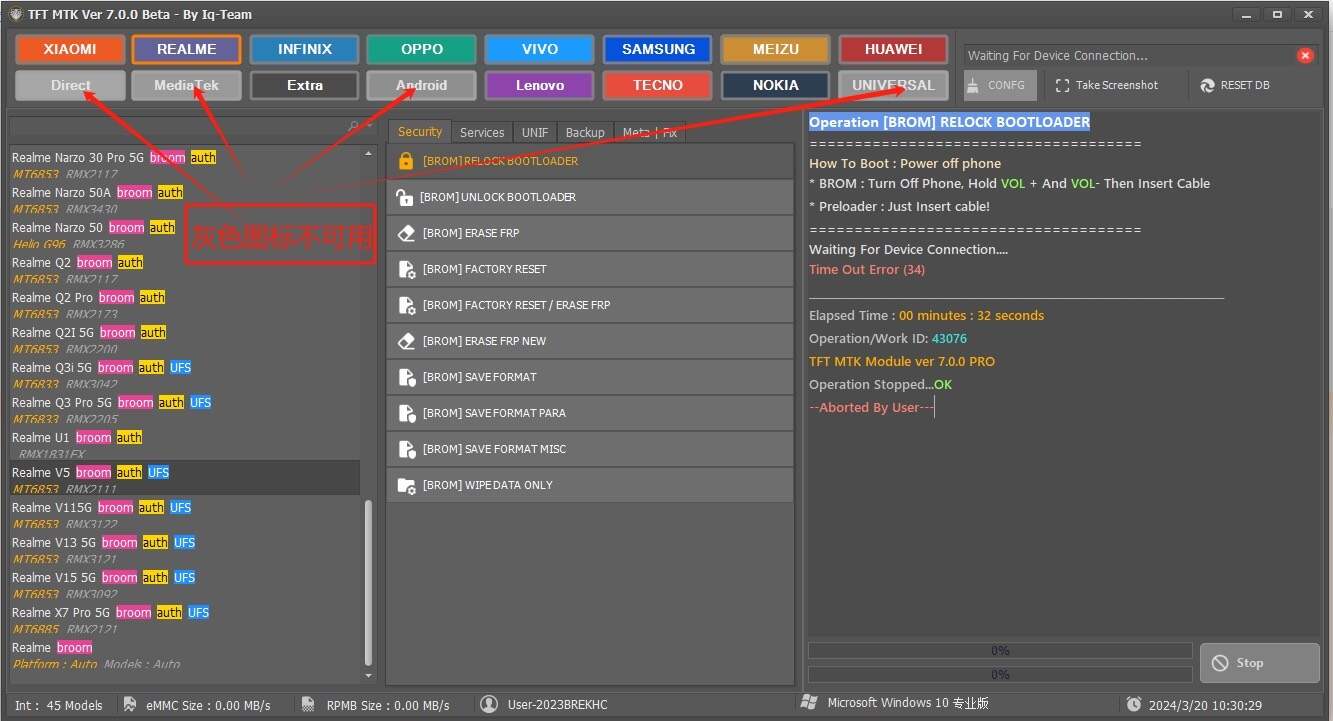Screen dimensions: 1333x721
Task: Click the unlock icon beside UNLOCK BOOTLOADER
Action: point(406,196)
